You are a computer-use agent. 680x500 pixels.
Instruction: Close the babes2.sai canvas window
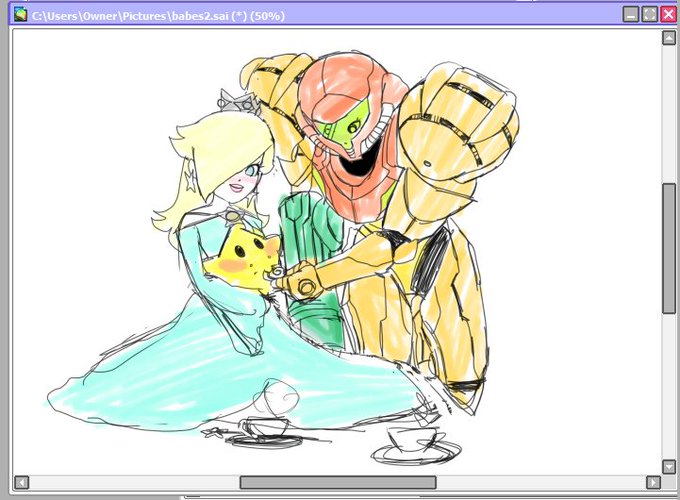tap(668, 15)
